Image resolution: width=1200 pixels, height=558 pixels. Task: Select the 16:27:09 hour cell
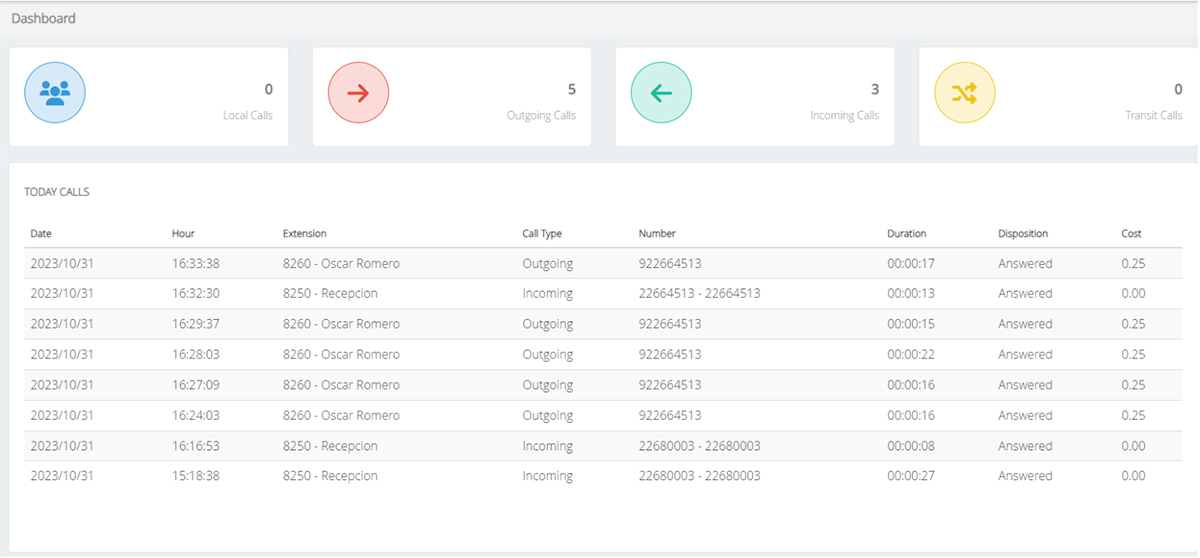pyautogui.click(x=196, y=385)
